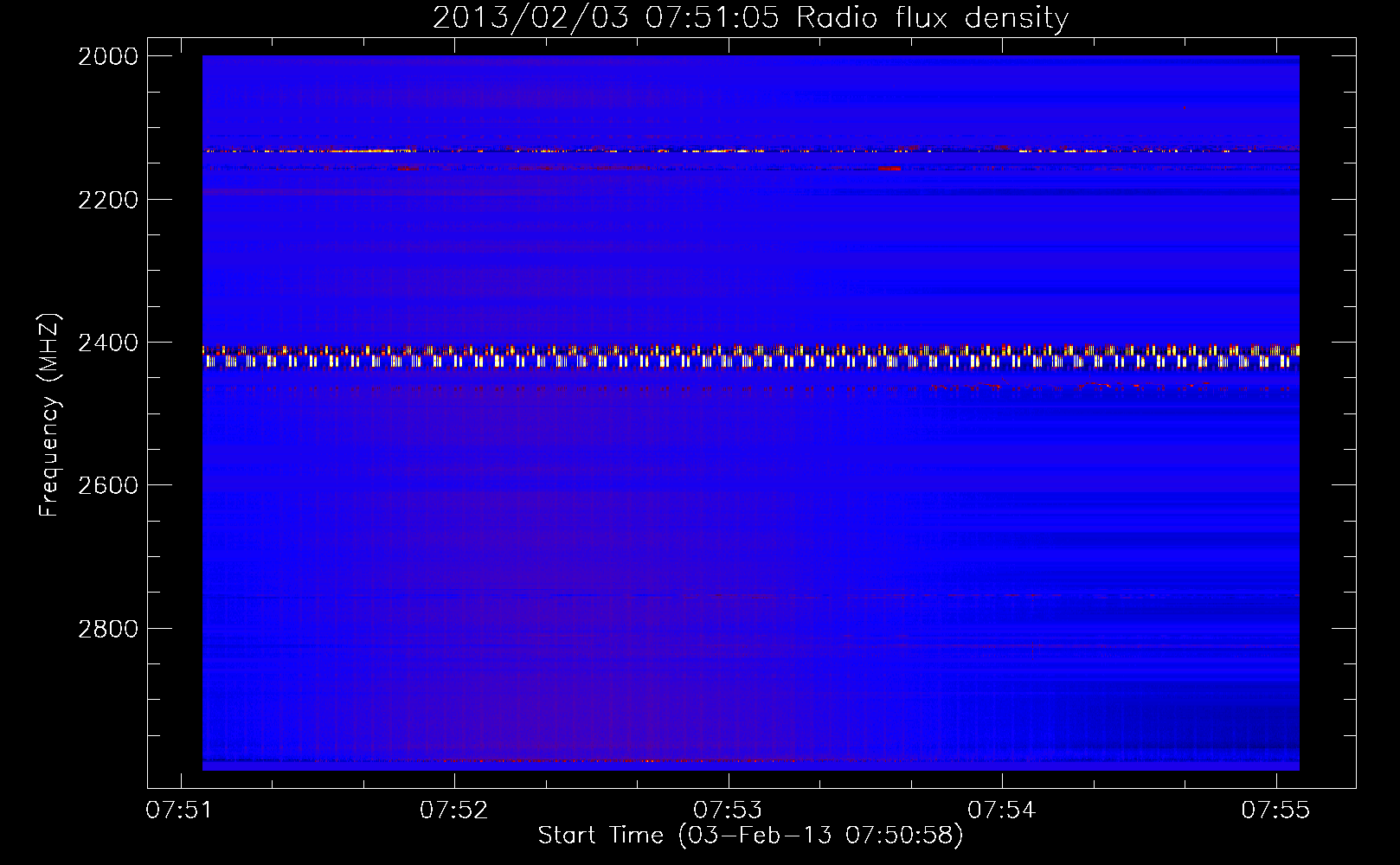Click the 2600 frequency tick label
This screenshot has height=865, width=1400.
(108, 485)
